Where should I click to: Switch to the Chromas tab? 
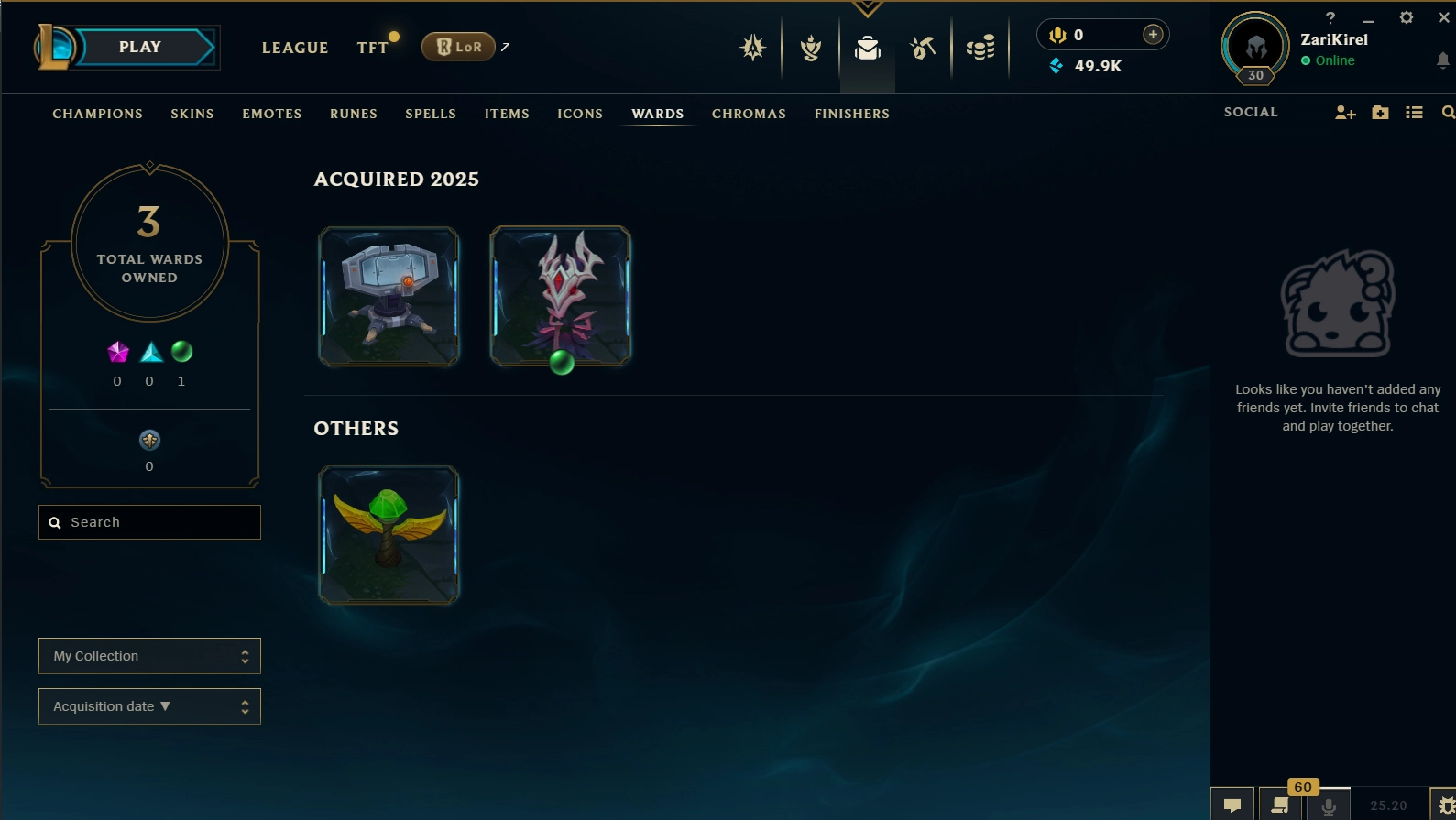[x=749, y=114]
